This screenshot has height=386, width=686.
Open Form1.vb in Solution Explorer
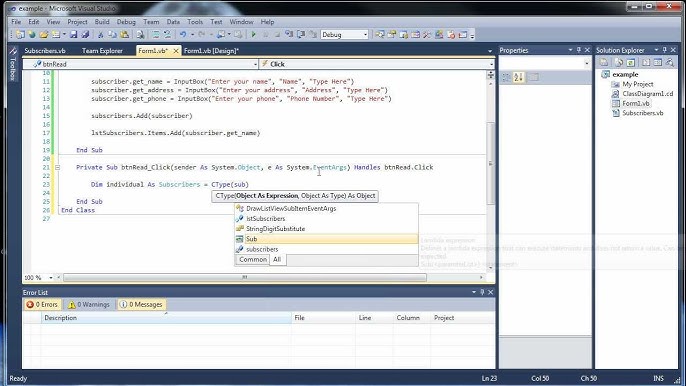[636, 103]
